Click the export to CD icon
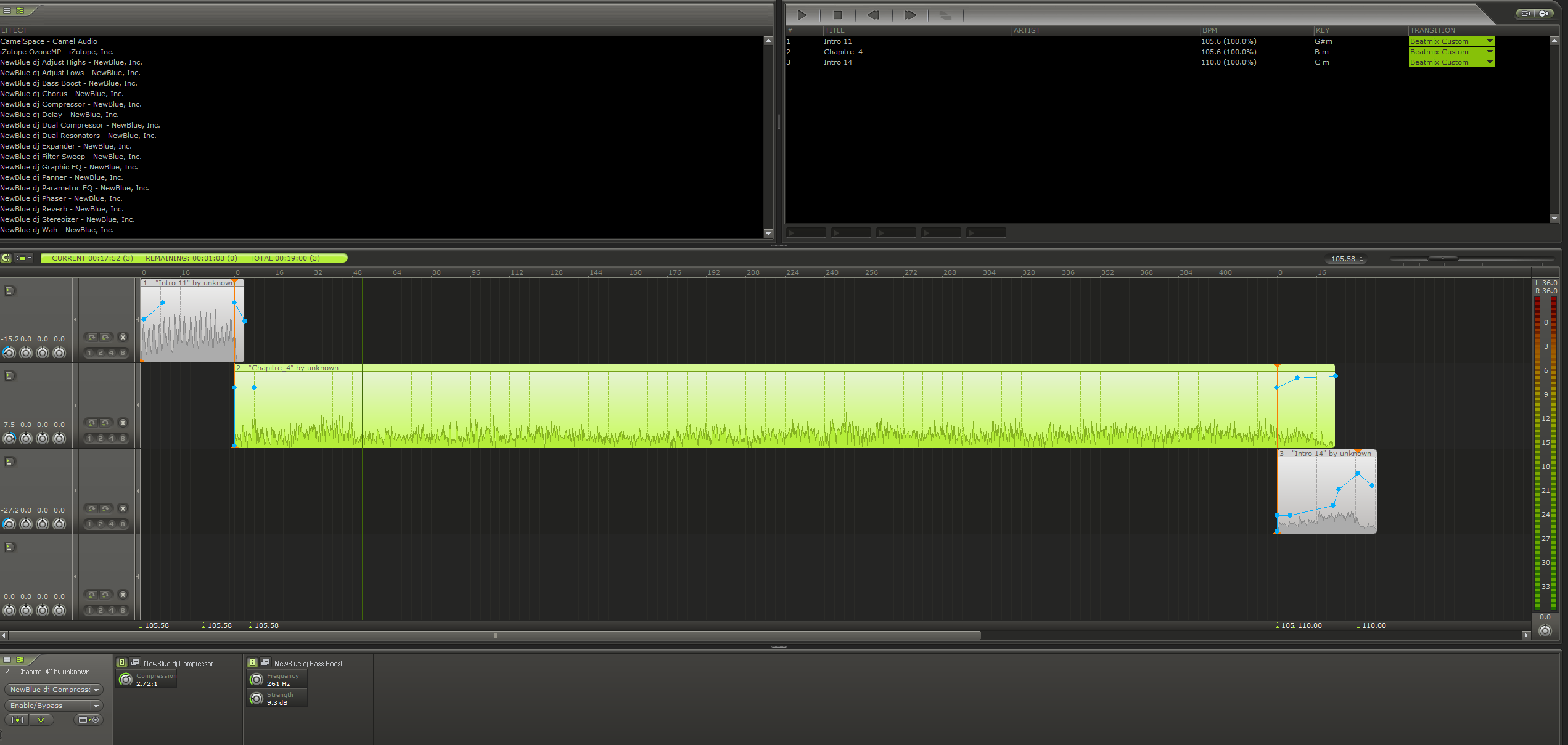The height and width of the screenshot is (745, 1568). tap(1545, 14)
